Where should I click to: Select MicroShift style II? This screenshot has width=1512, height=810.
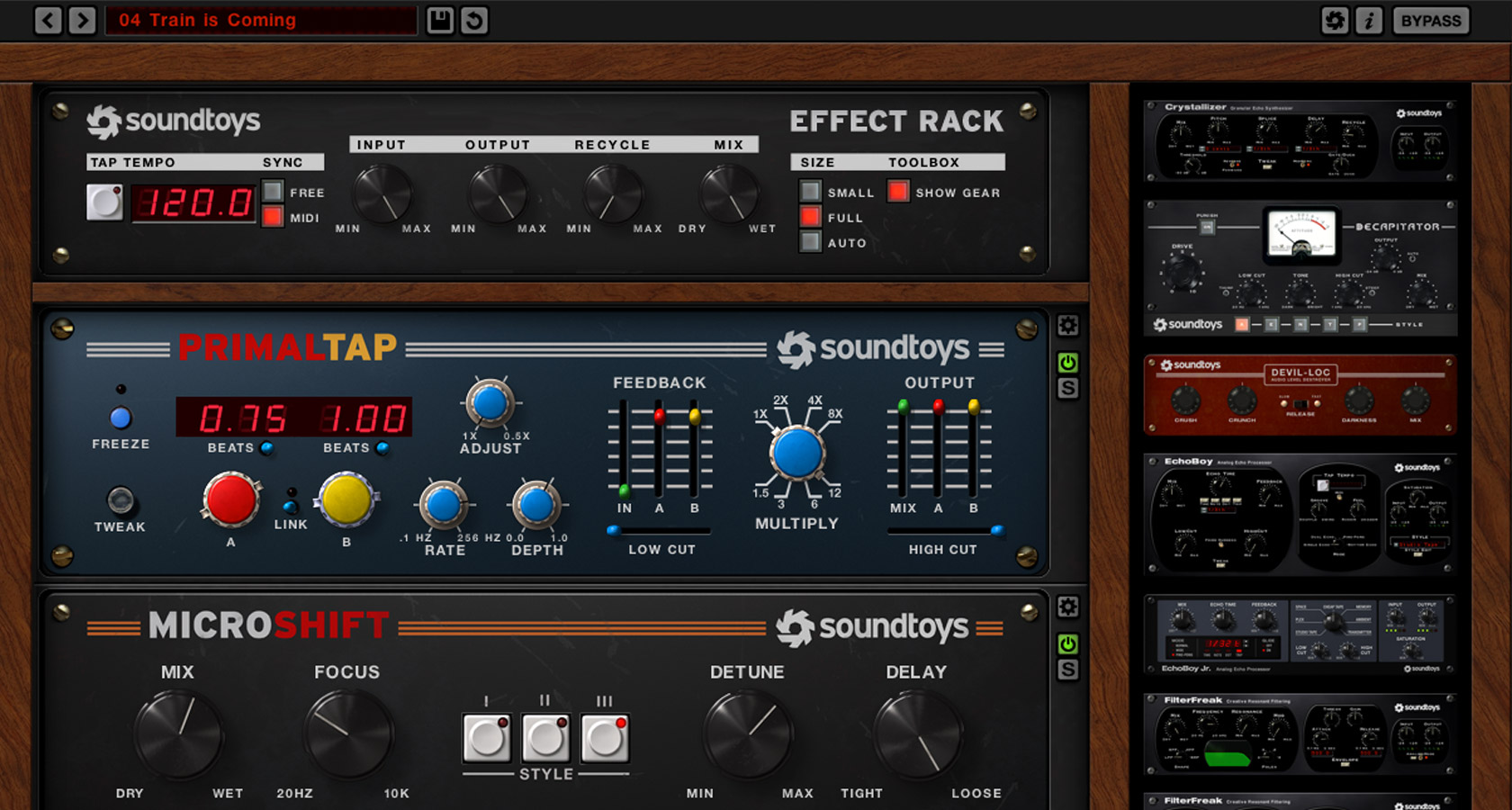click(545, 738)
